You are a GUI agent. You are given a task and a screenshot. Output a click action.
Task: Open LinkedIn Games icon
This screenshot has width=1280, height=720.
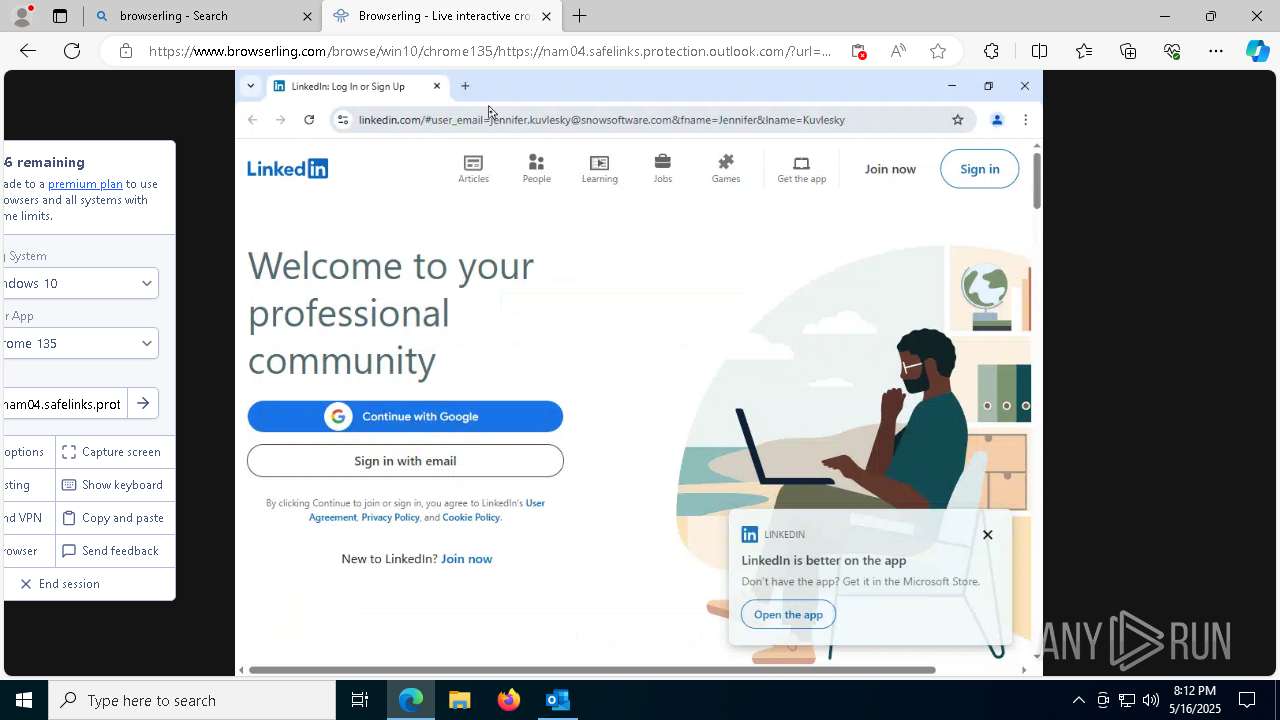click(726, 168)
